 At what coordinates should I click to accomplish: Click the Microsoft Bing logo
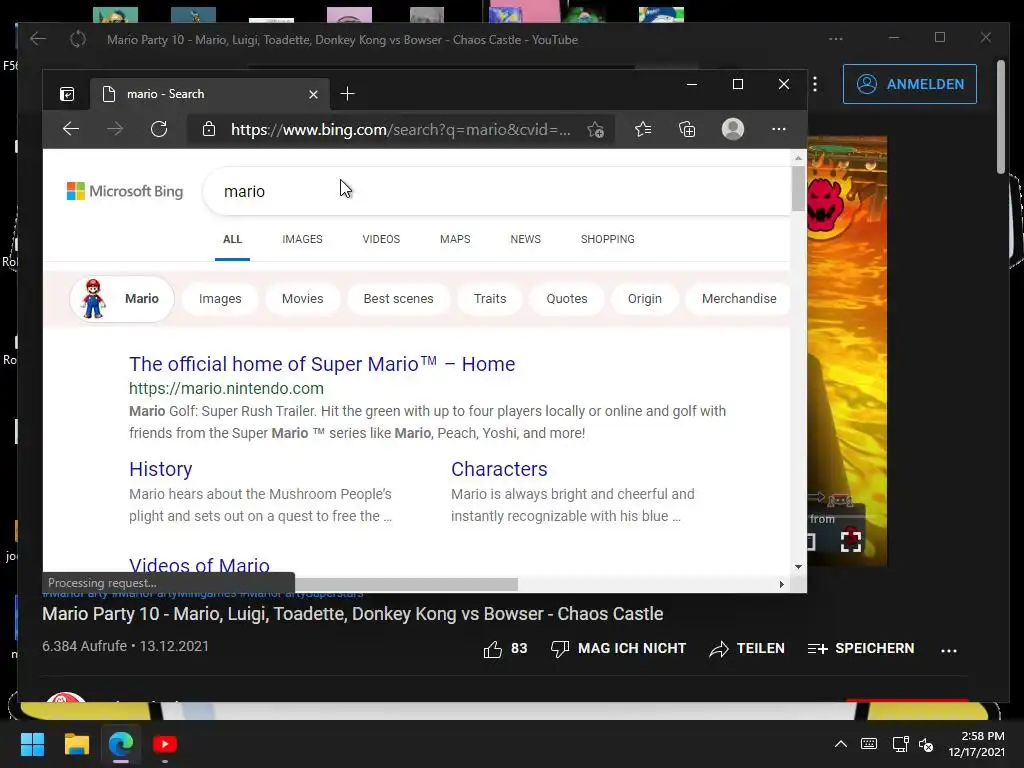(x=125, y=191)
